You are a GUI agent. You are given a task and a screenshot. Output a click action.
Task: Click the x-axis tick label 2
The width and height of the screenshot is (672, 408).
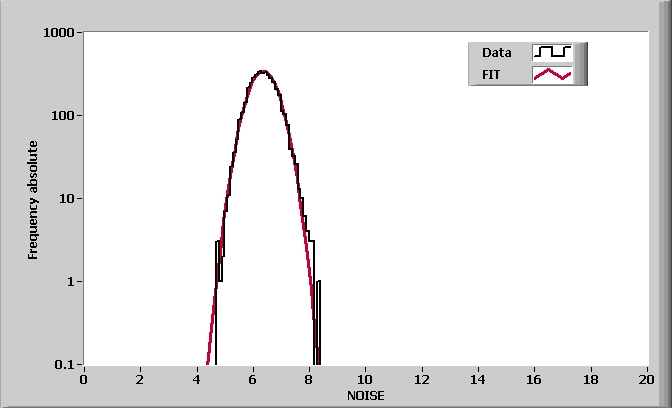140,379
